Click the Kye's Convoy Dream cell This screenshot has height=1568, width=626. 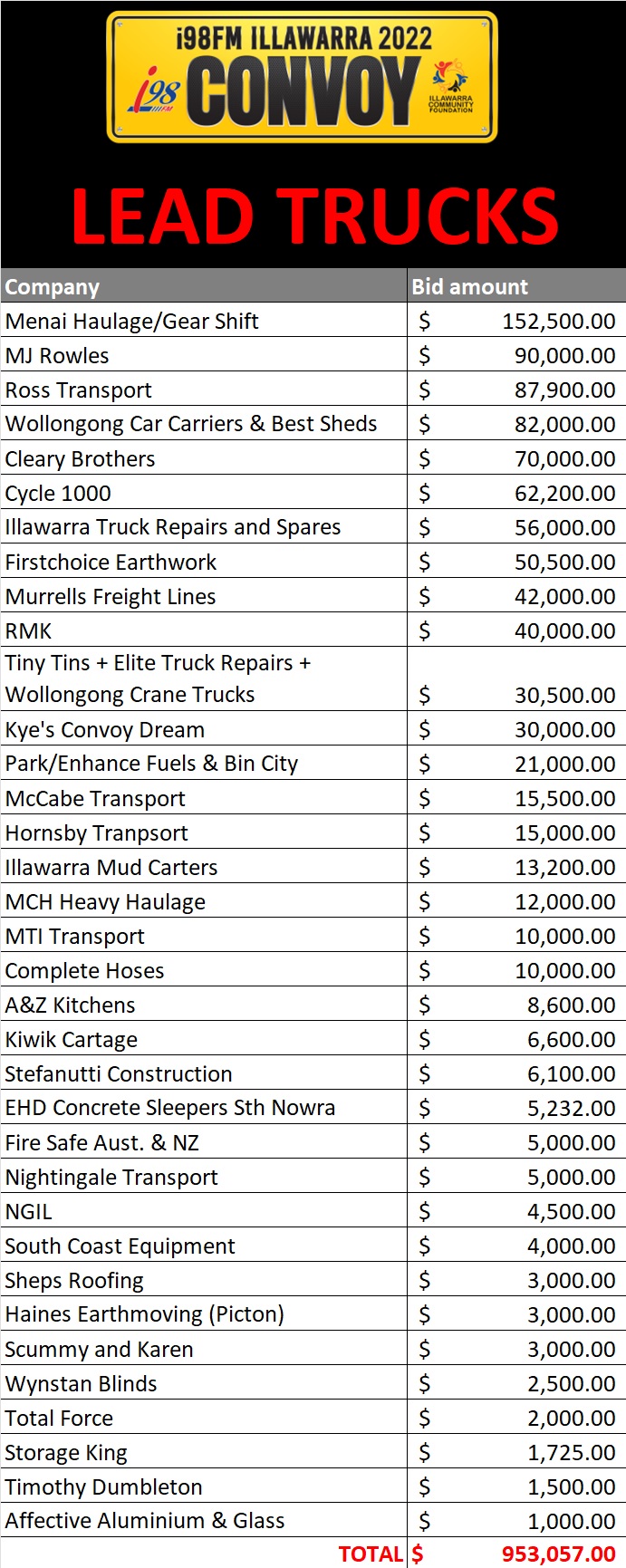[204, 729]
